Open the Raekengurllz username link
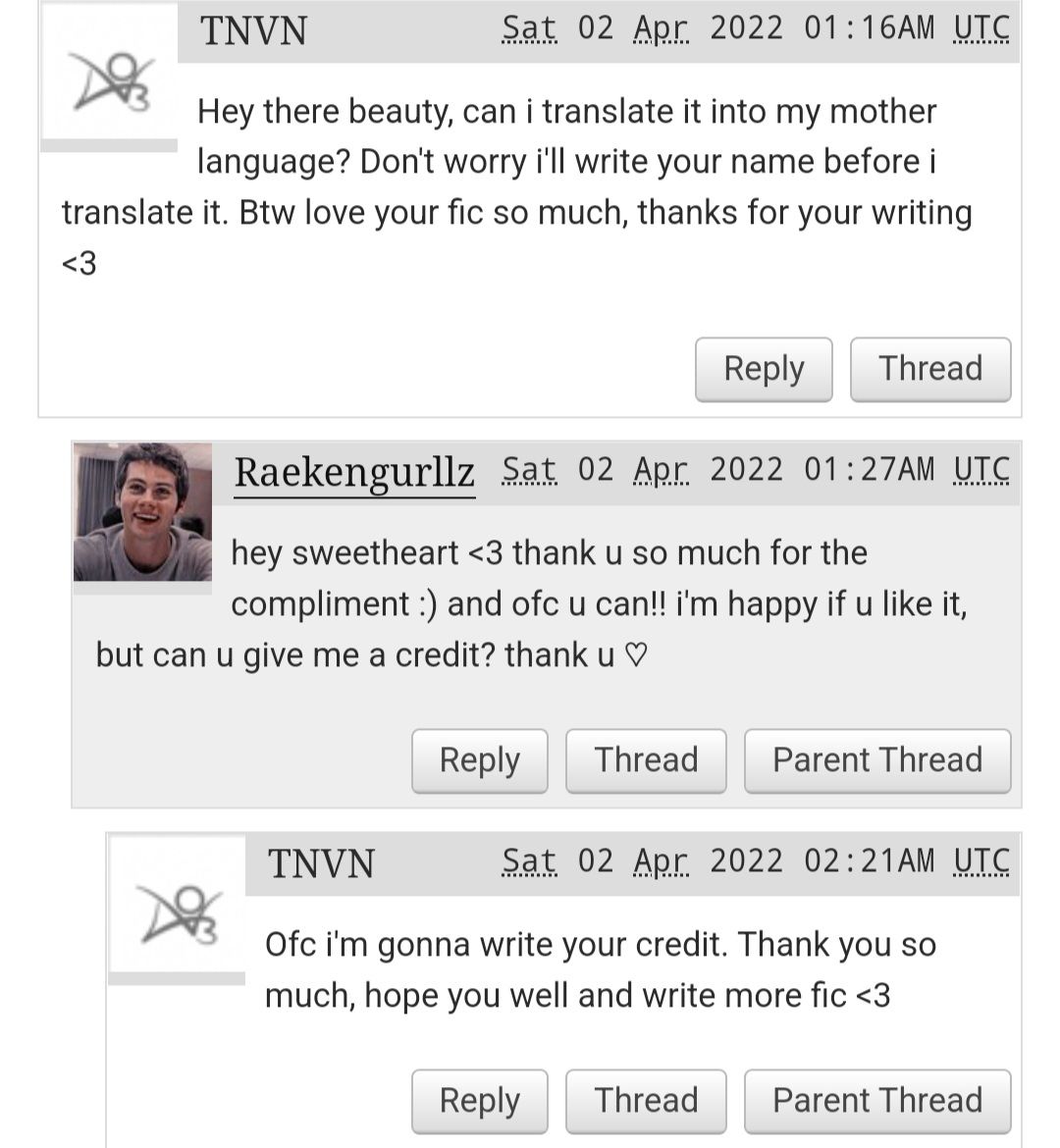1060x1148 pixels. coord(354,473)
